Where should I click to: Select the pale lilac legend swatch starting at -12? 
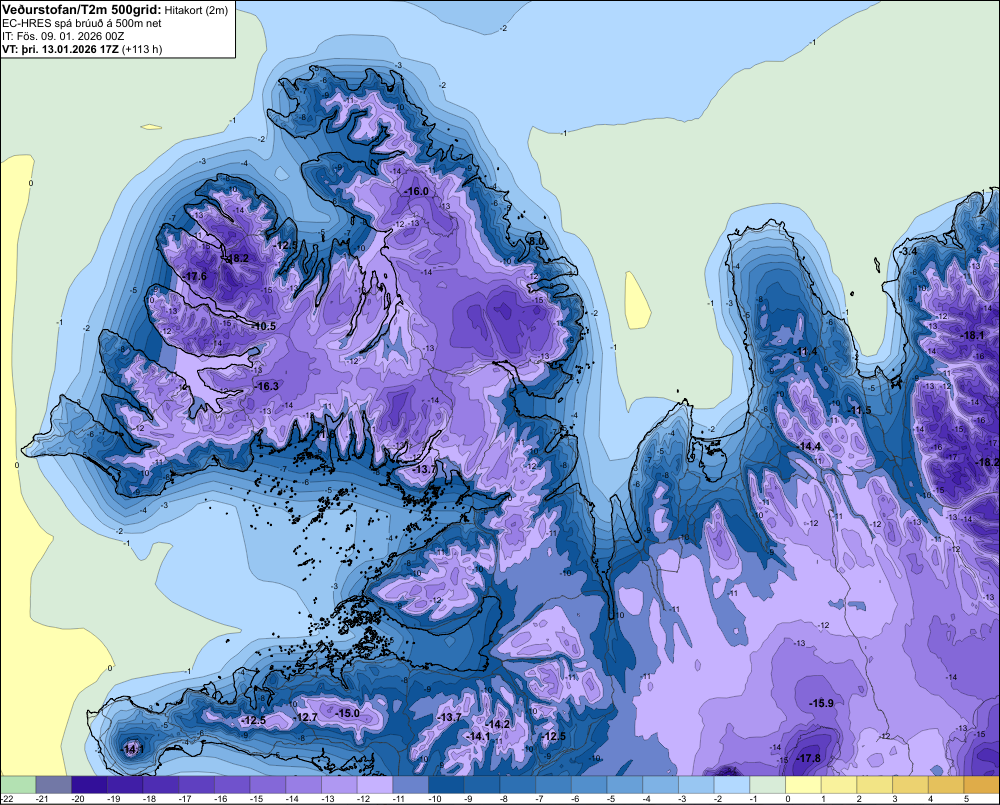pyautogui.click(x=375, y=785)
